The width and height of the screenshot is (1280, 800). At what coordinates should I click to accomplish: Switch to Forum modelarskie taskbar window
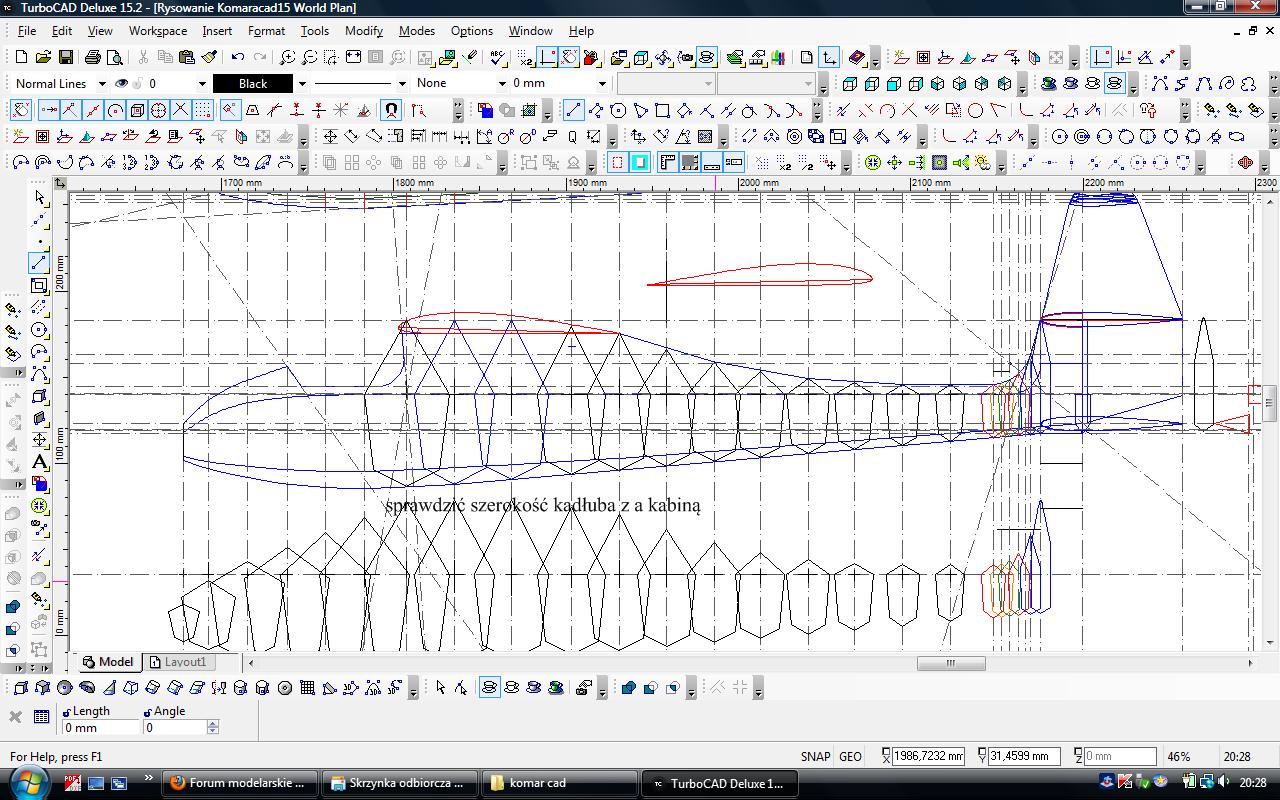(240, 783)
